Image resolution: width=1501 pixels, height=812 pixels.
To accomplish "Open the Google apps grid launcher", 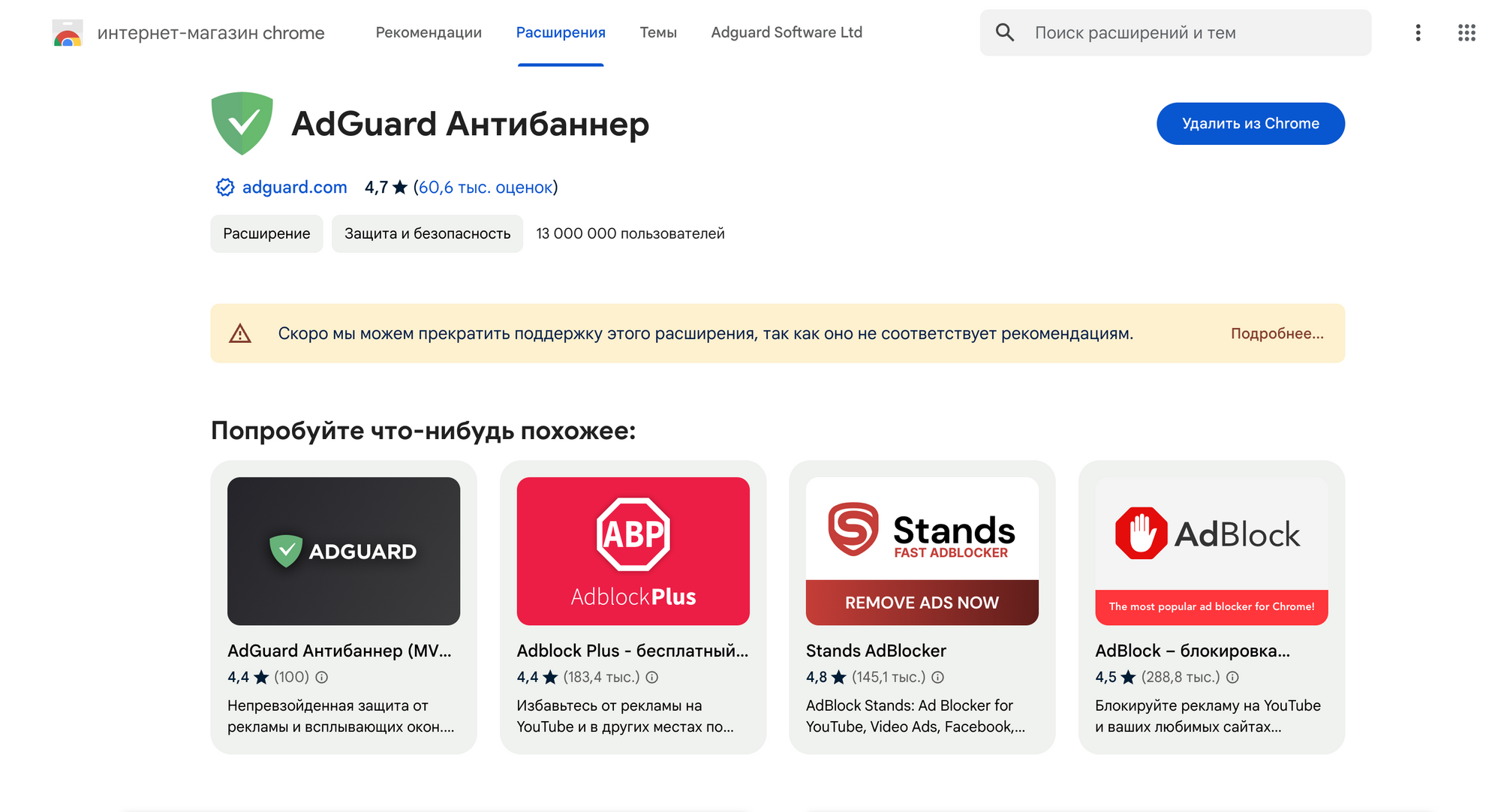I will [x=1466, y=32].
